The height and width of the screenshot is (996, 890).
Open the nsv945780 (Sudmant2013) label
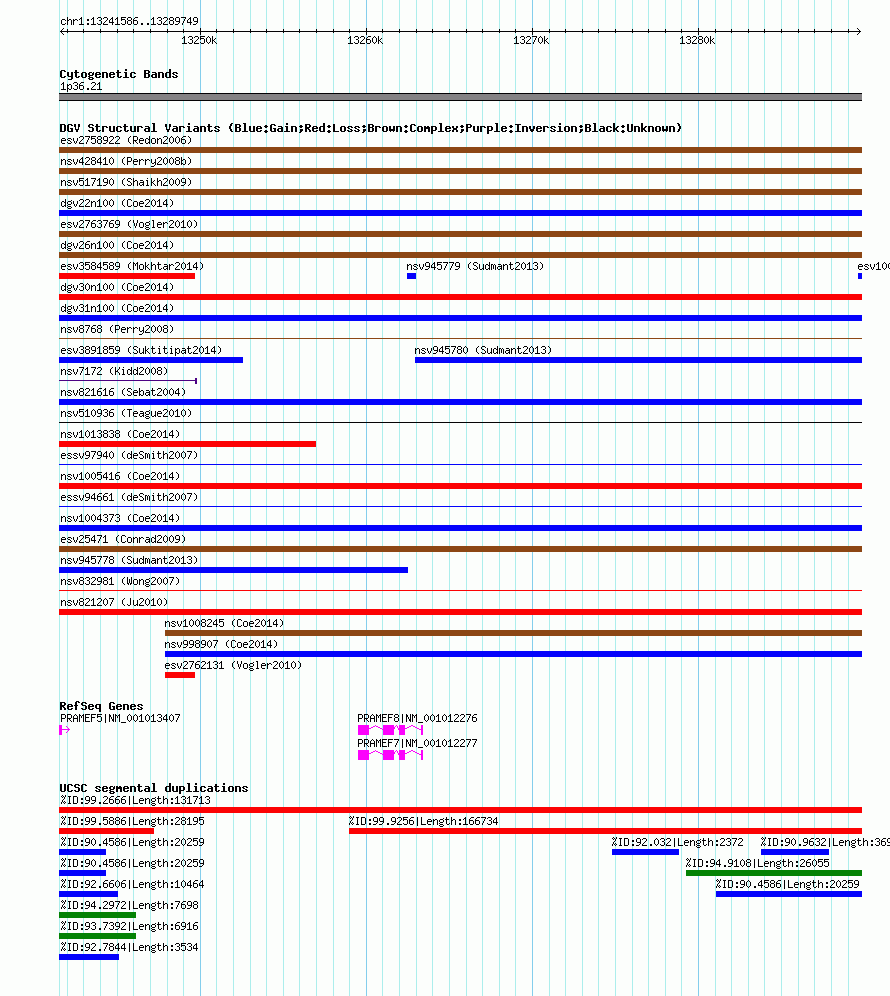(483, 350)
